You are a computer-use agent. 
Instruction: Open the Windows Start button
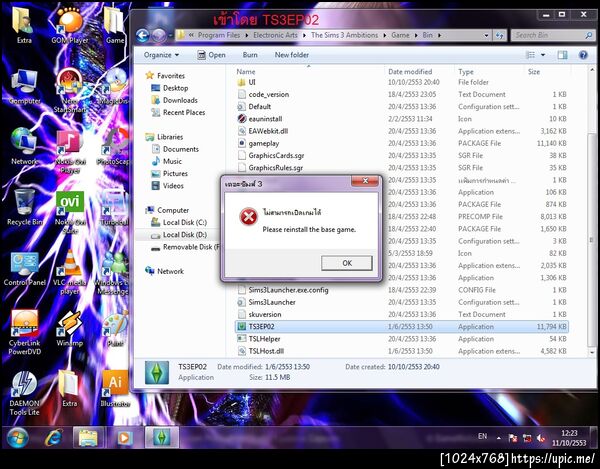tap(18, 438)
